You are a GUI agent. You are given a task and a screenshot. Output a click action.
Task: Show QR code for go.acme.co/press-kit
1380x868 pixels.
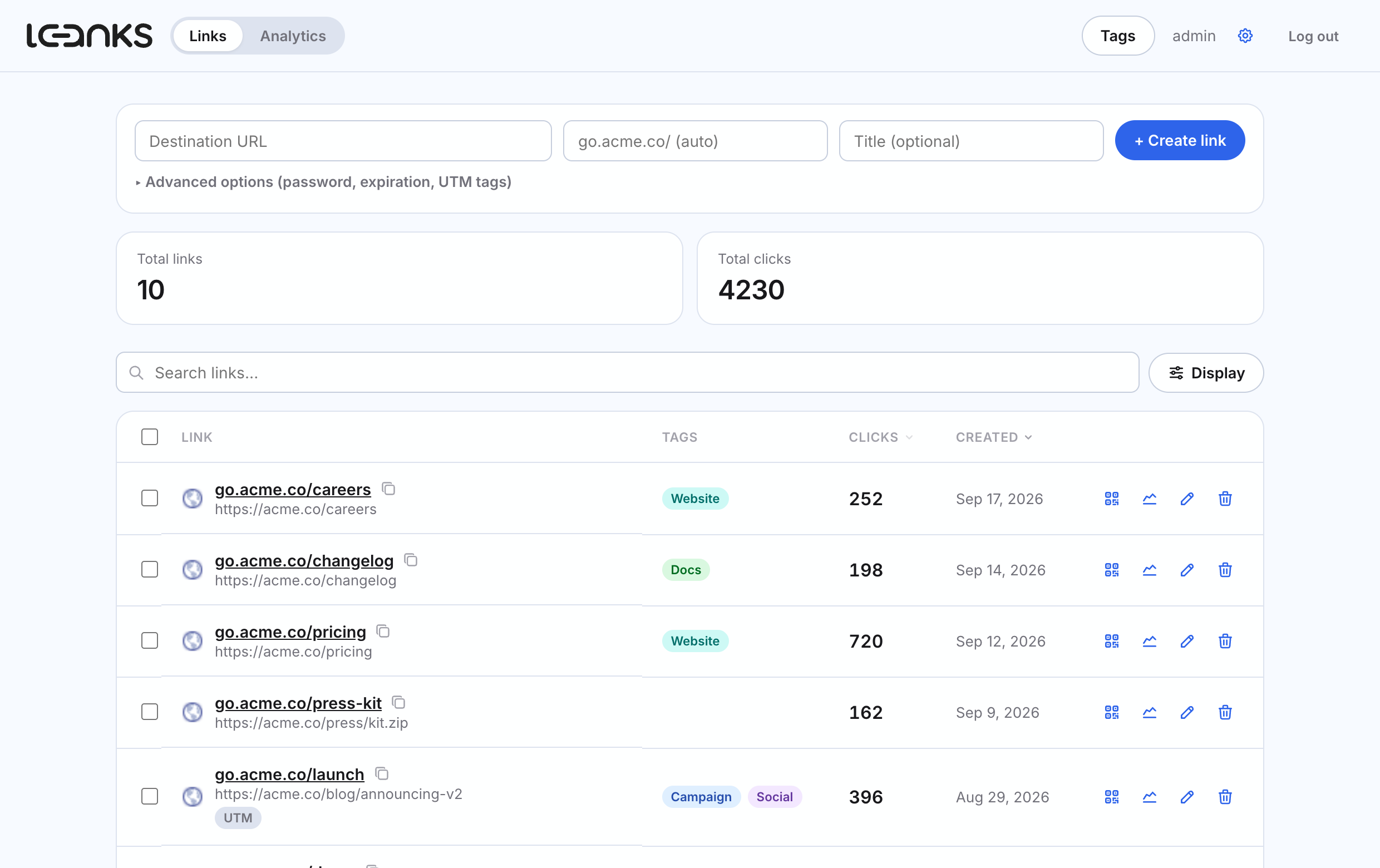1112,712
